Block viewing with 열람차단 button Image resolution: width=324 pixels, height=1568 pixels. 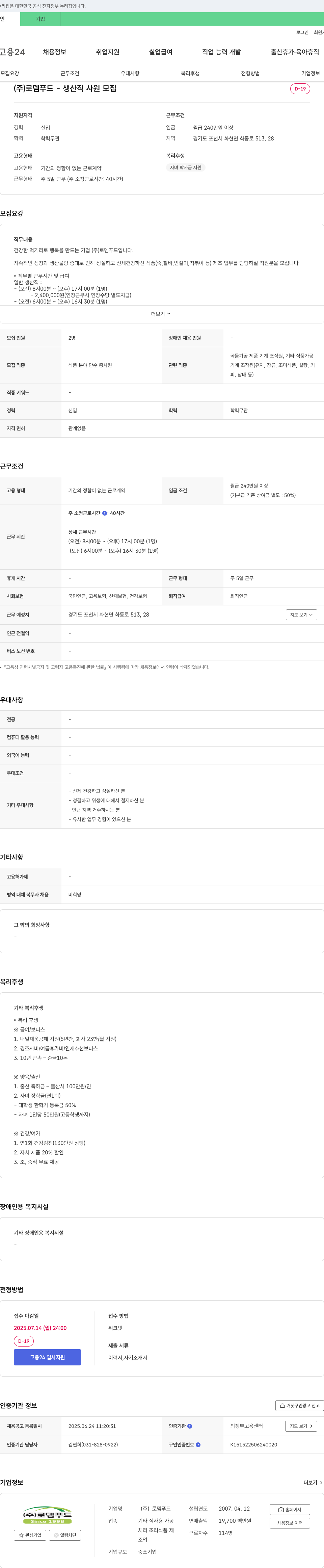click(64, 1535)
